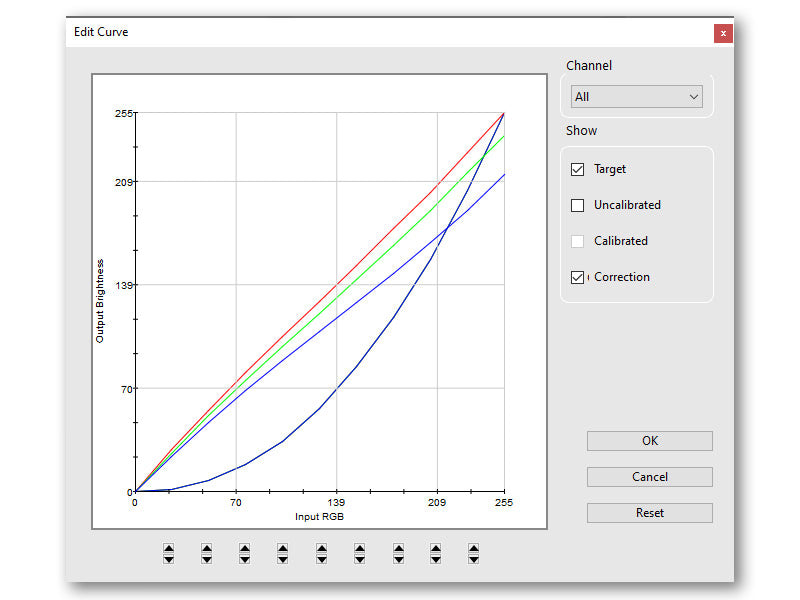The height and width of the screenshot is (600, 800).
Task: Click up arrow of the eighth stepper
Action: (436, 548)
